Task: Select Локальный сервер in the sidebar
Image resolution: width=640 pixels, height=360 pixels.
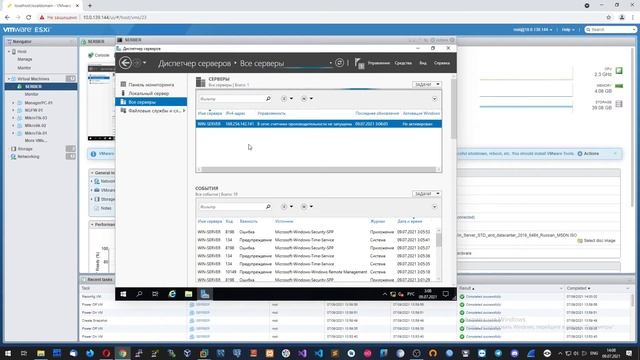Action: pyautogui.click(x=149, y=93)
